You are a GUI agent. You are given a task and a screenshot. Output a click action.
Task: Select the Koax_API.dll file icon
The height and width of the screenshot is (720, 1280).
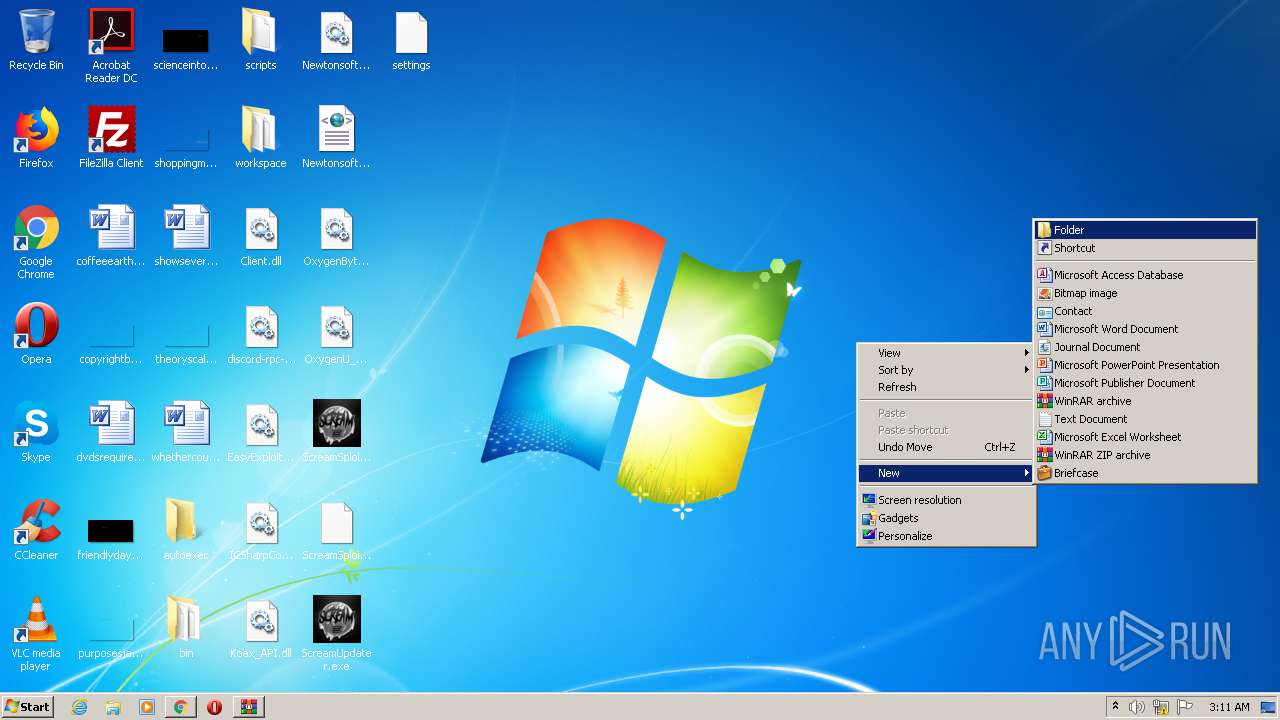pyautogui.click(x=261, y=628)
